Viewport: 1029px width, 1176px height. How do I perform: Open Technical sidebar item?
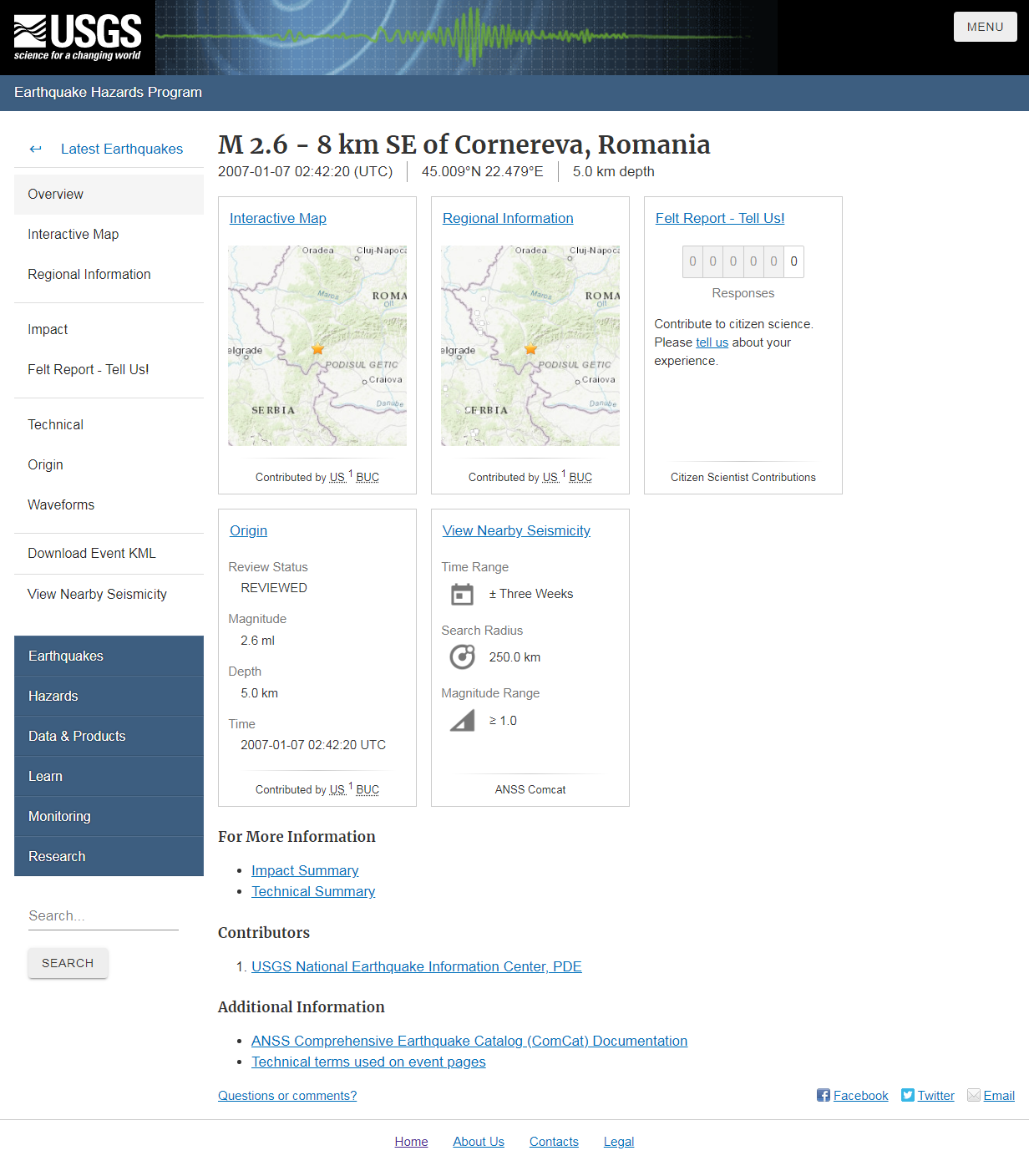[x=109, y=424]
